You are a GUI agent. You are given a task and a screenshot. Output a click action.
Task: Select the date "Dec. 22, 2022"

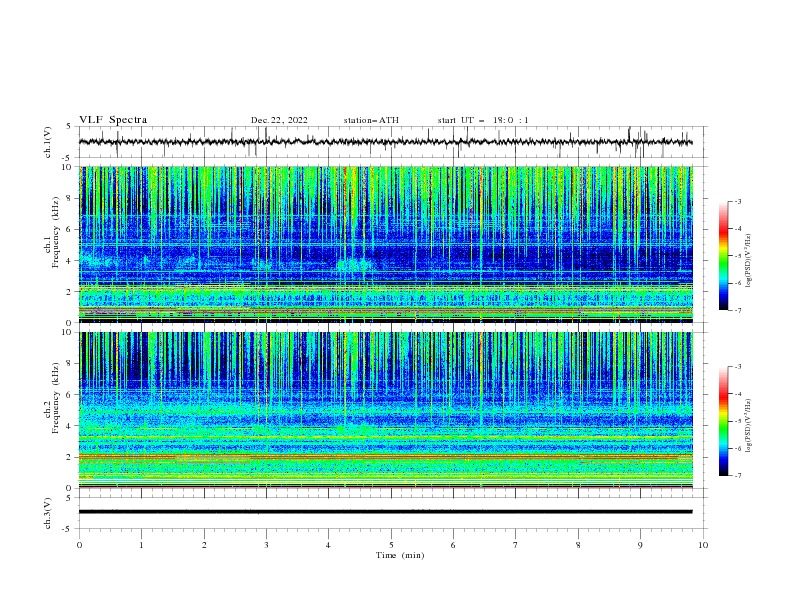click(x=279, y=120)
